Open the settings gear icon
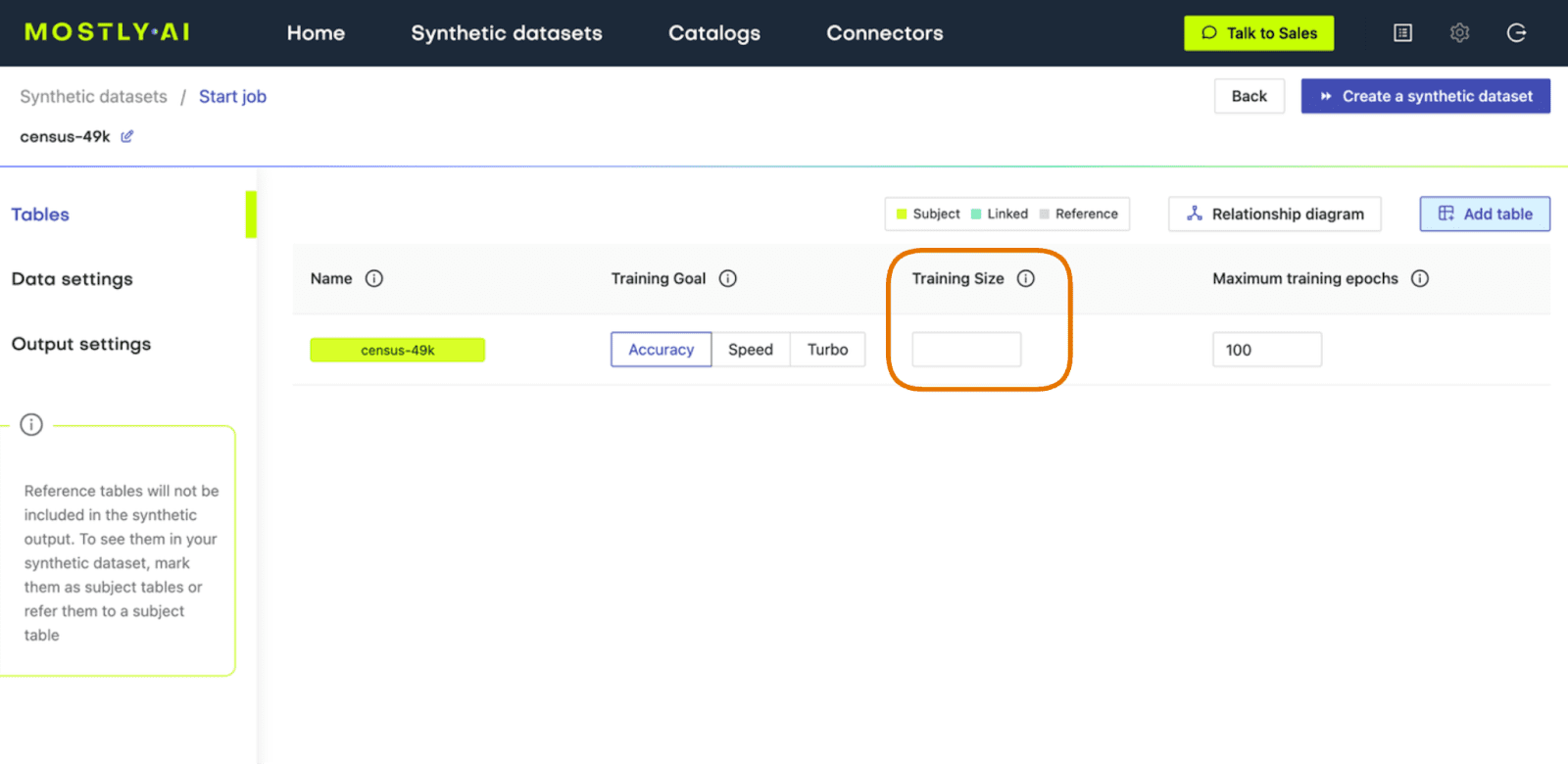 point(1460,33)
